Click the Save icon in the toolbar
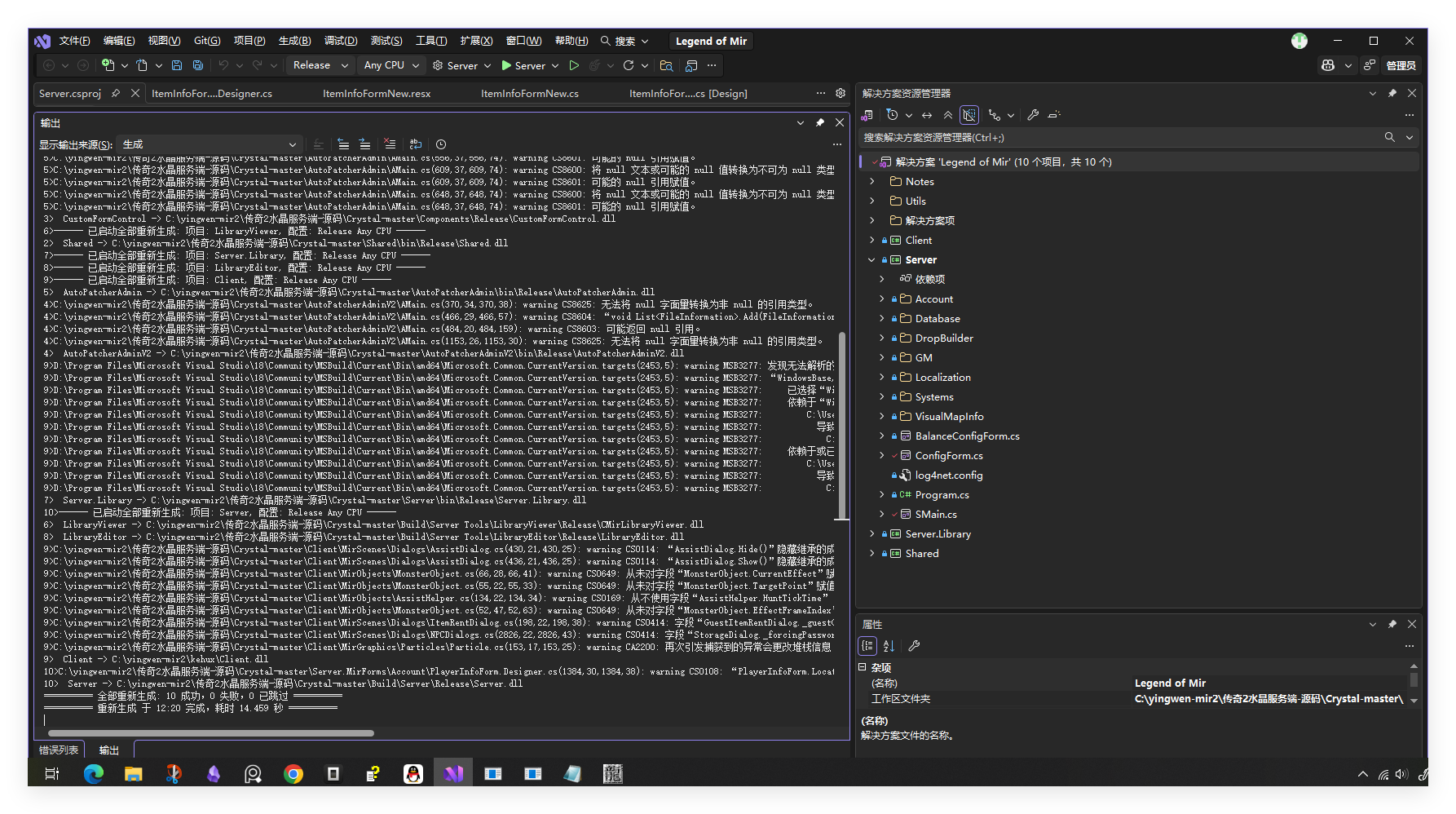 click(177, 65)
